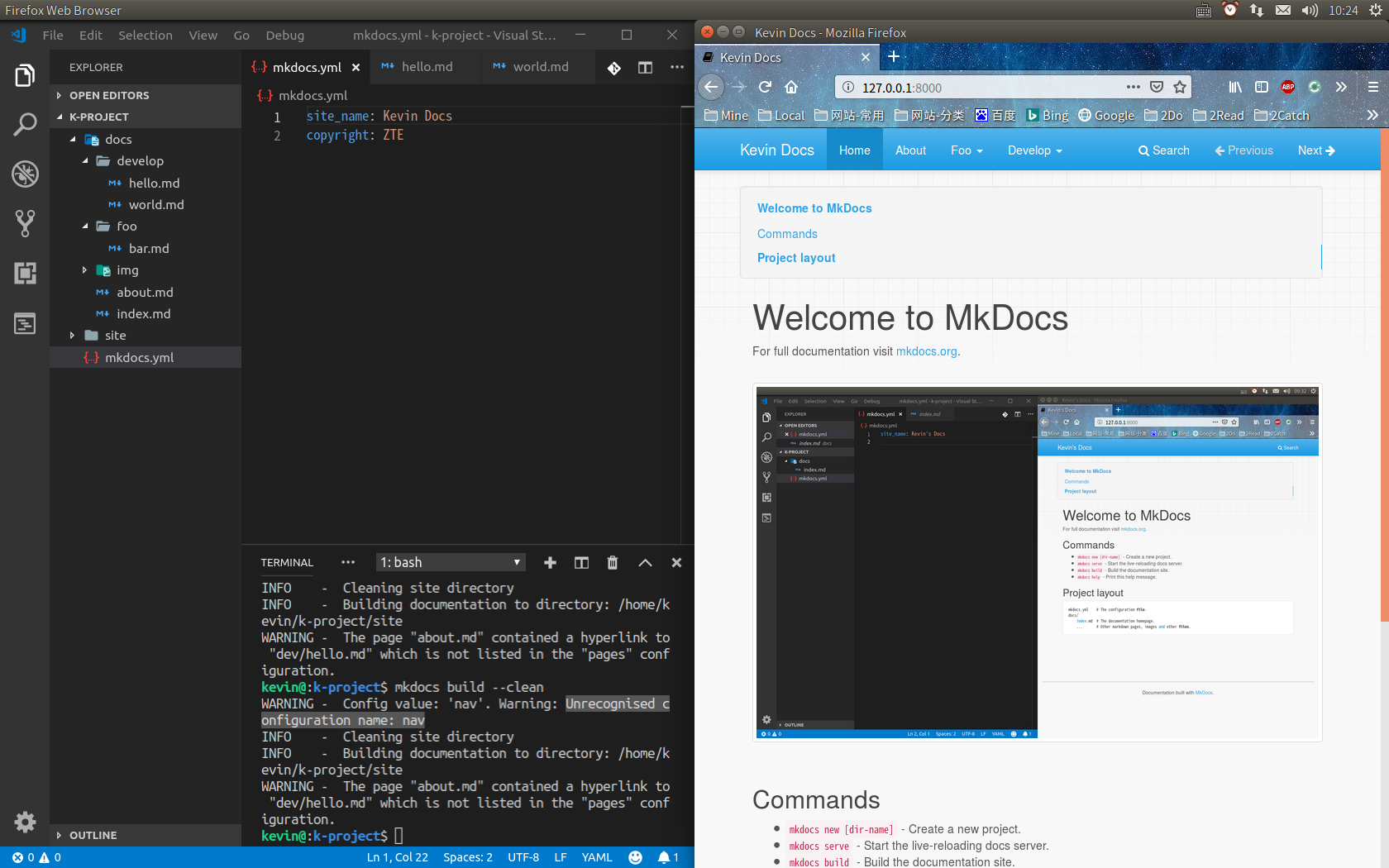Open the Extensions view icon
This screenshot has height=868, width=1389.
point(25,273)
